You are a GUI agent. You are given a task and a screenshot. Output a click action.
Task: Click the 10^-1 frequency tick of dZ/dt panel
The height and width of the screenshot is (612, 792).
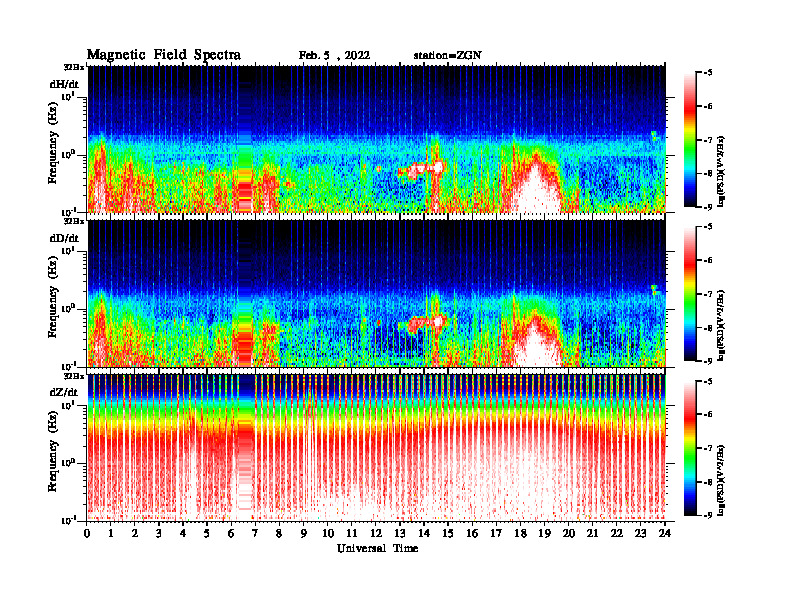tap(68, 520)
